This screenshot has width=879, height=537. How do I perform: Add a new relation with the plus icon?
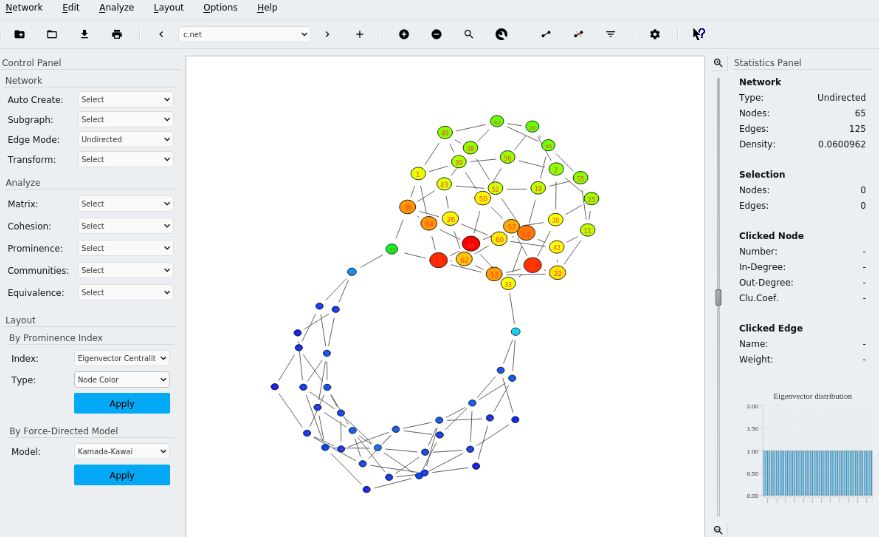359,34
